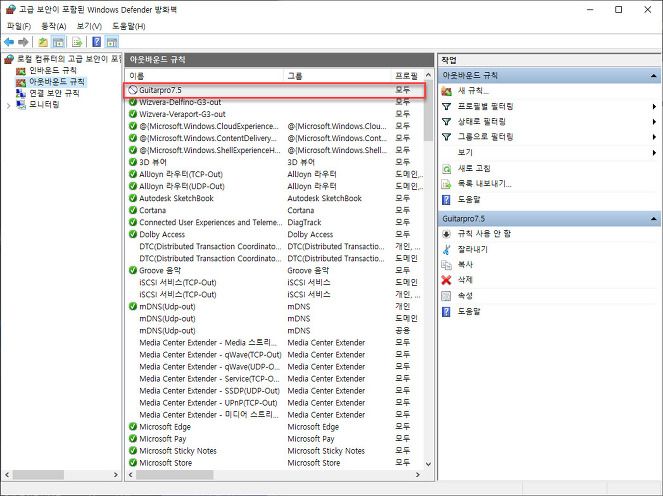This screenshot has height=496, width=663.
Task: Sort by 그룹 column header
Action: pos(337,76)
